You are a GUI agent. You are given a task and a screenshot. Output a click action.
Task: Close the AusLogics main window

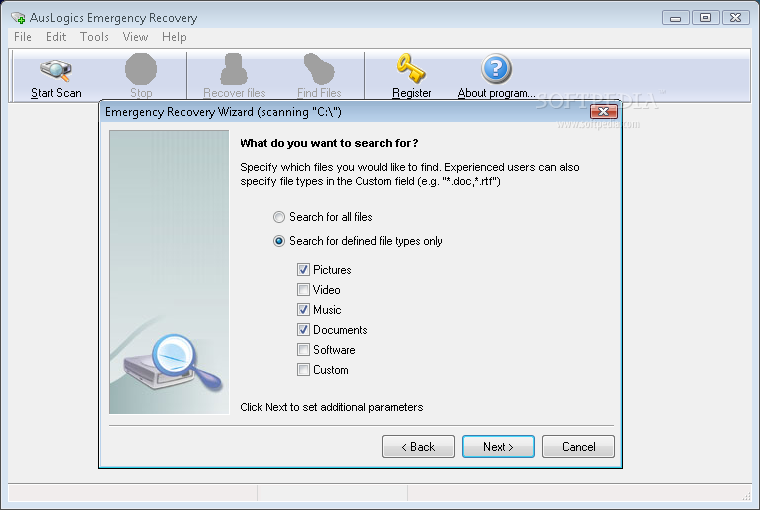(x=735, y=18)
